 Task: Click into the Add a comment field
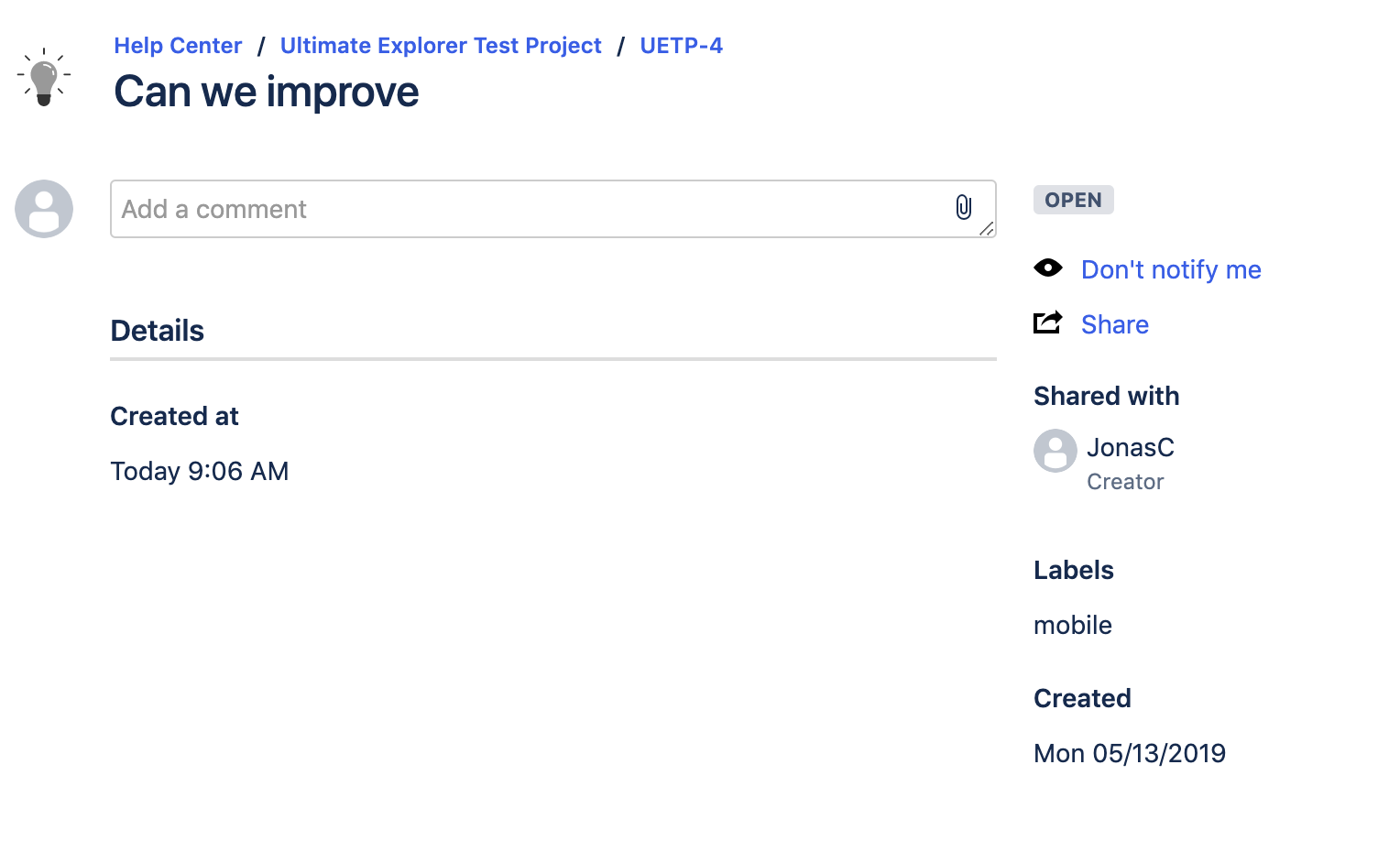pyautogui.click(x=553, y=209)
